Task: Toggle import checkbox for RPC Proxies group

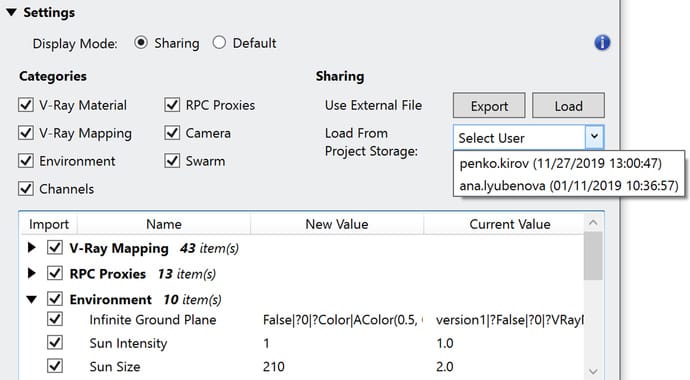Action: (55, 273)
